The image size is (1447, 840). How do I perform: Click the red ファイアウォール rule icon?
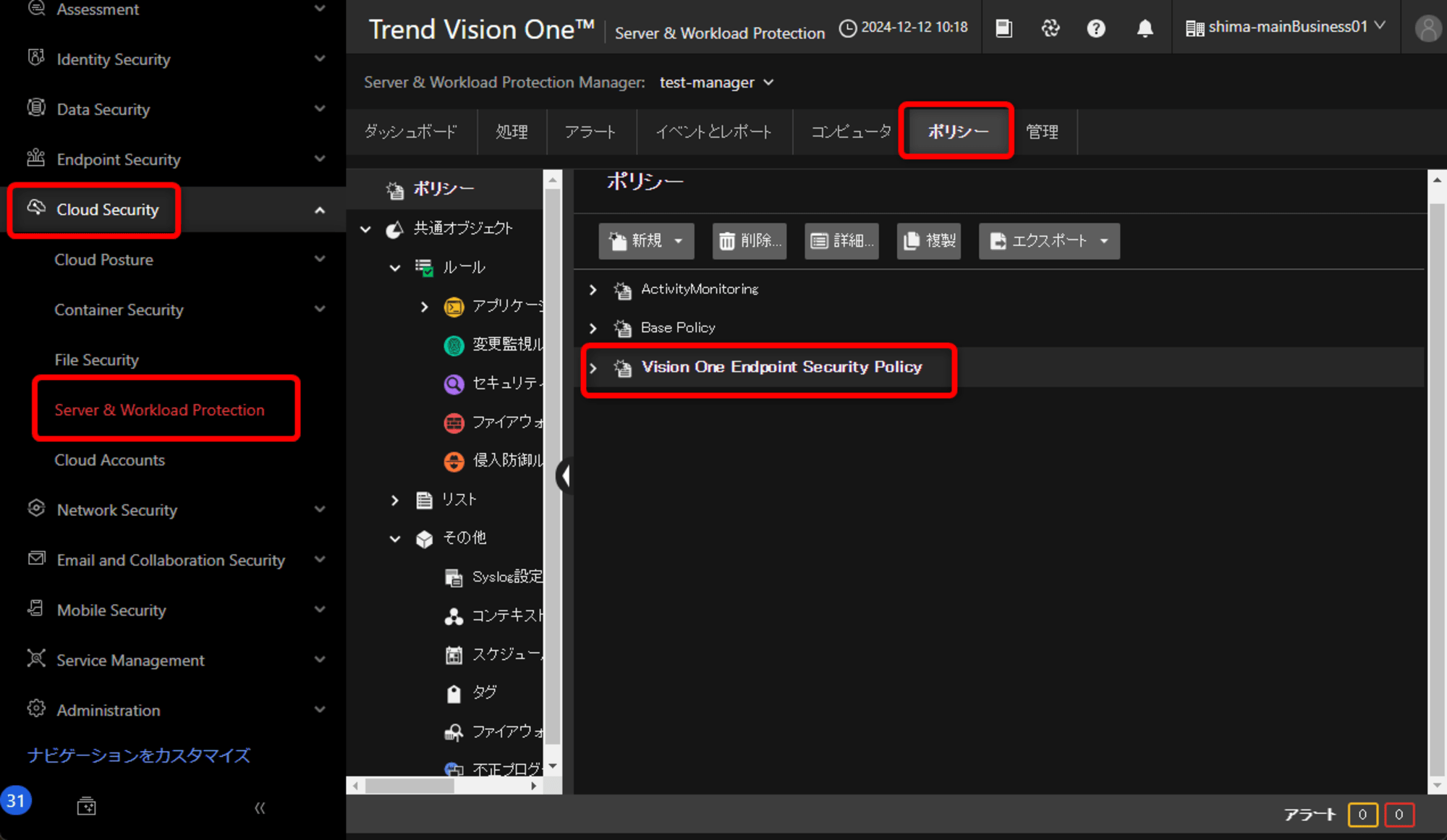click(454, 423)
